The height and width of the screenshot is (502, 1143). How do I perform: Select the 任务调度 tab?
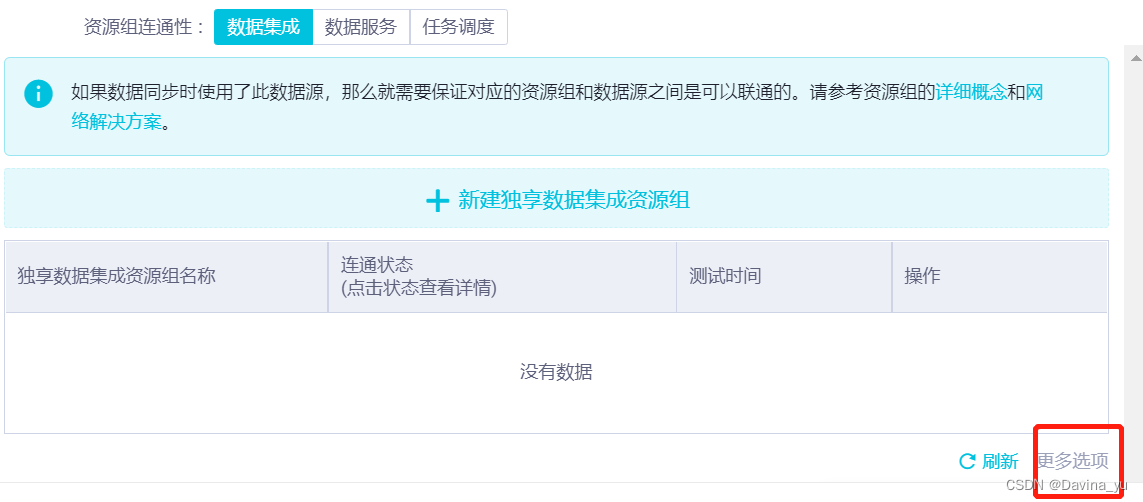(458, 27)
